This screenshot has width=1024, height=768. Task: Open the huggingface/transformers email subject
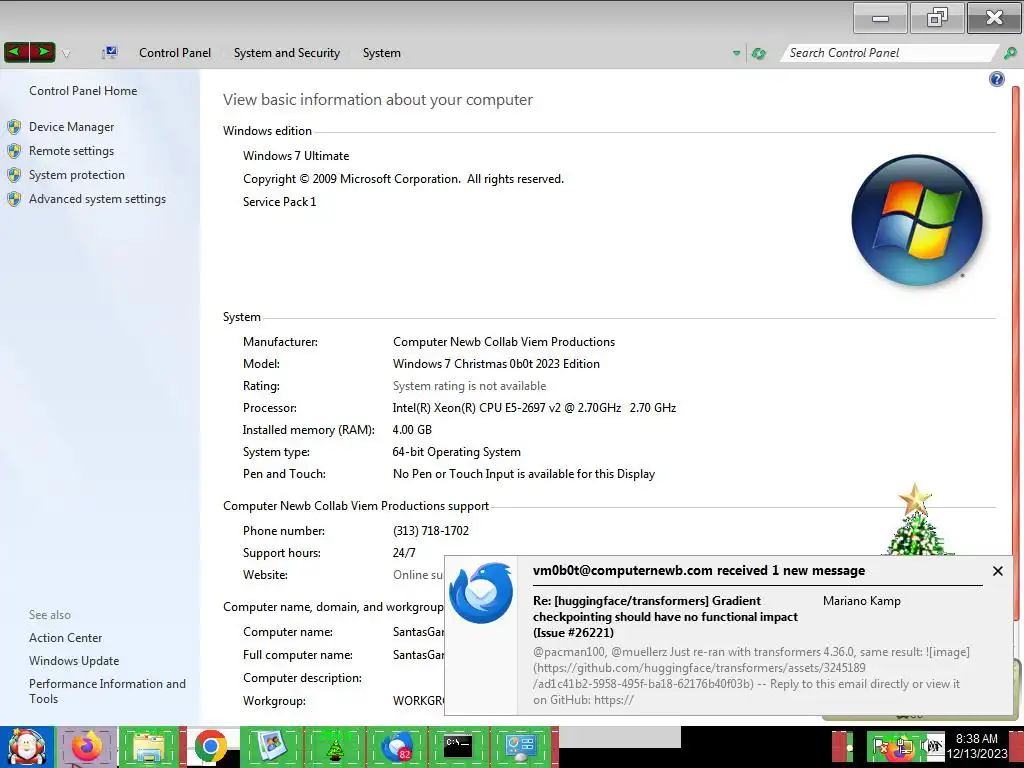coord(665,616)
